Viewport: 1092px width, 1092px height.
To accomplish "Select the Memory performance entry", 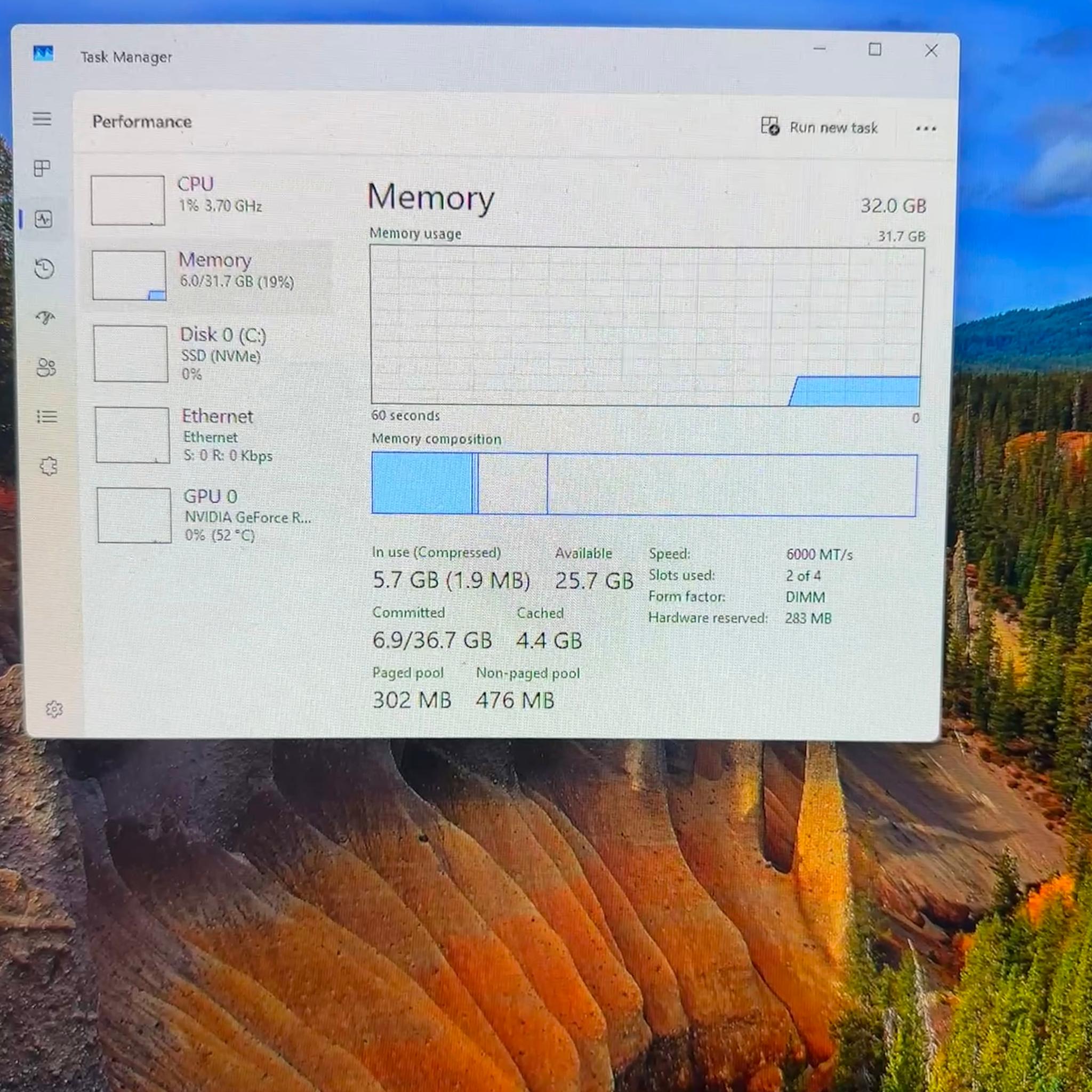I will (x=210, y=275).
